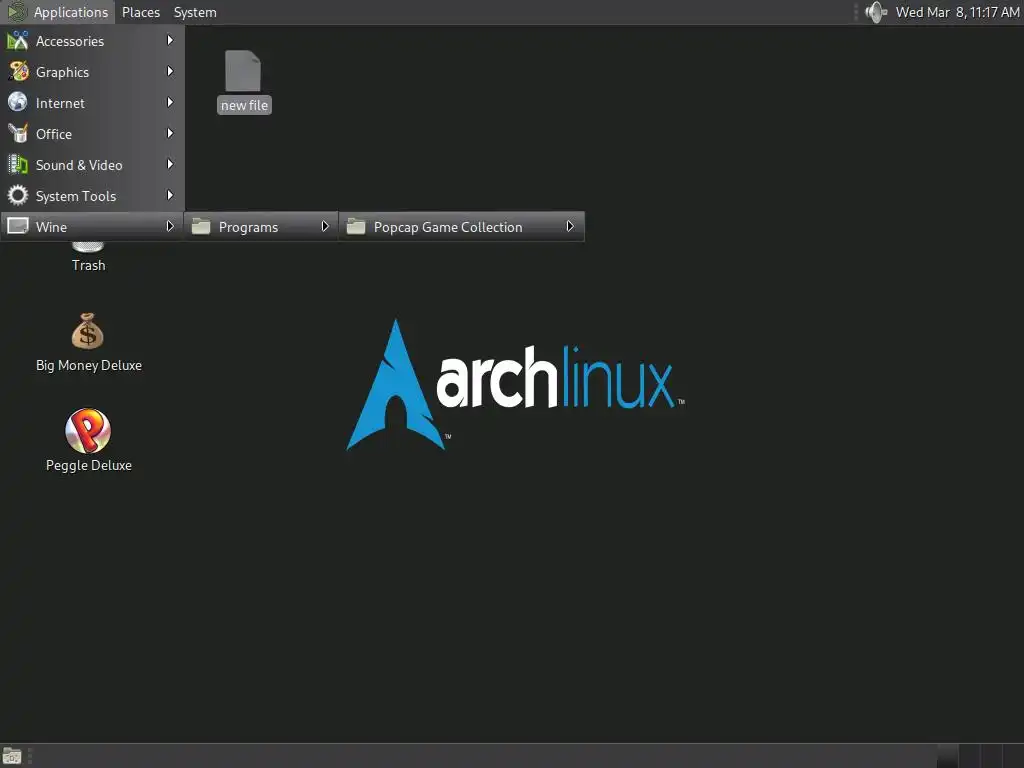Expand Popcap Game Collection arrow

tap(569, 226)
